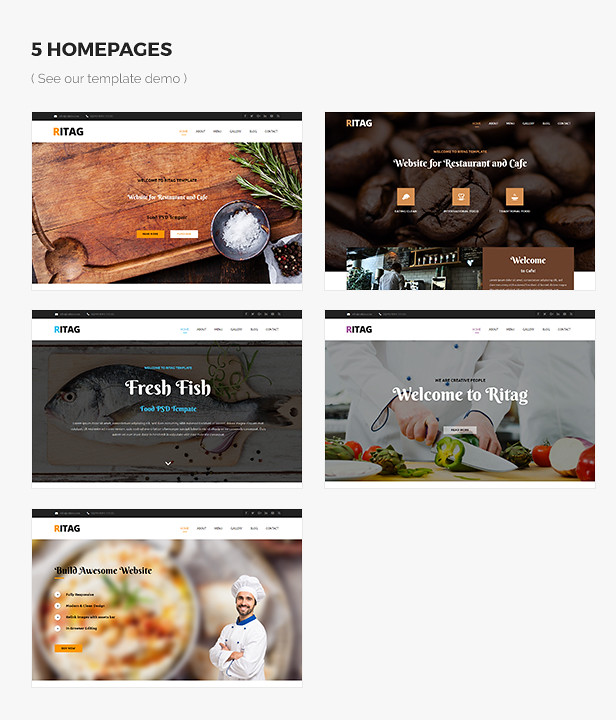Click the white RITAG logo on coffee beans homepage
The height and width of the screenshot is (720, 616).
tap(359, 123)
